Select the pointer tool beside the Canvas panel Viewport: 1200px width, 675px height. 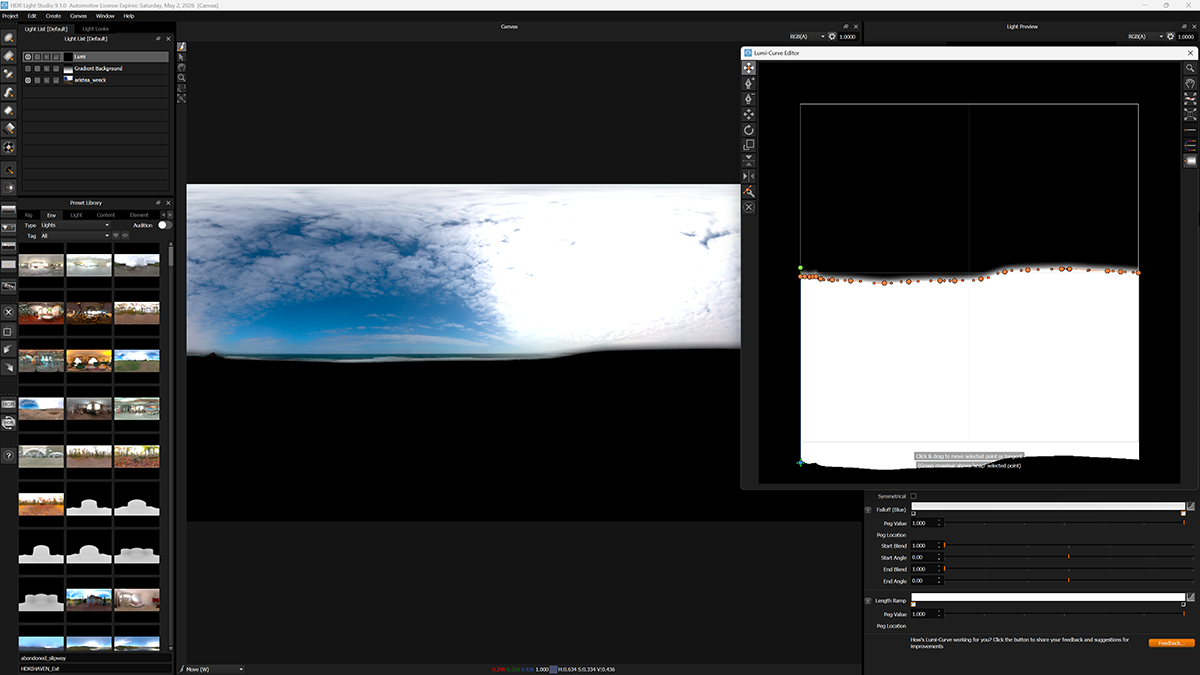click(x=181, y=57)
